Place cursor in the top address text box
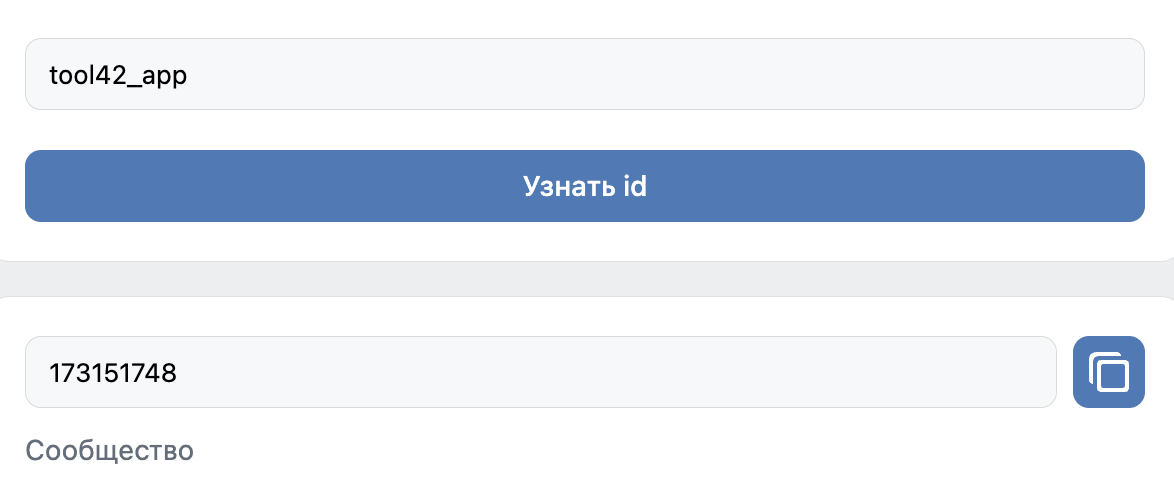The image size is (1174, 492). point(584,74)
